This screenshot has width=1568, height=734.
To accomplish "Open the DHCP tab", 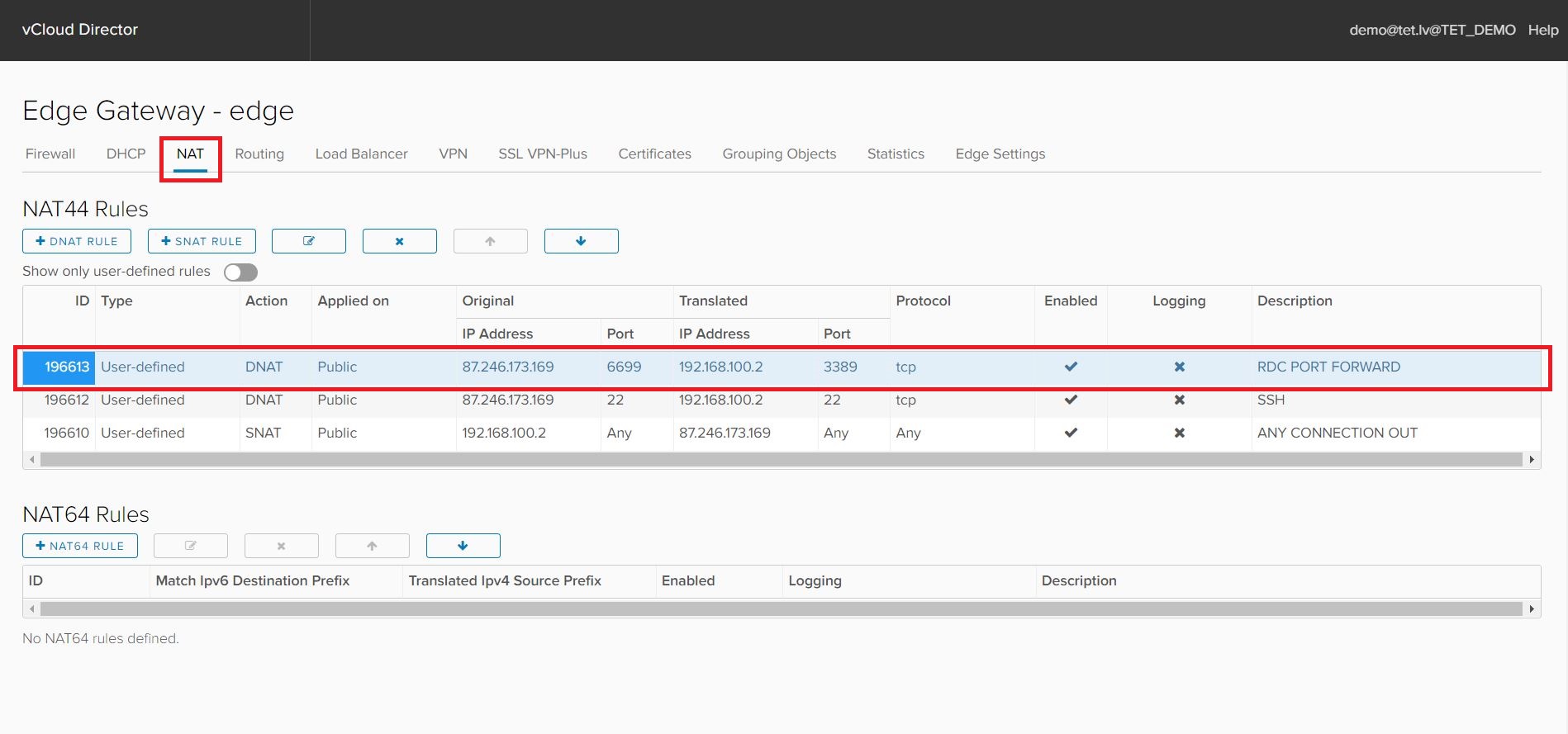I will [x=126, y=154].
